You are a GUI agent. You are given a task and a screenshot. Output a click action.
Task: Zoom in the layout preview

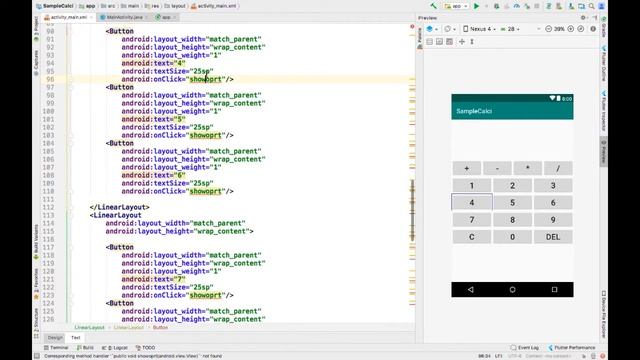click(x=571, y=29)
